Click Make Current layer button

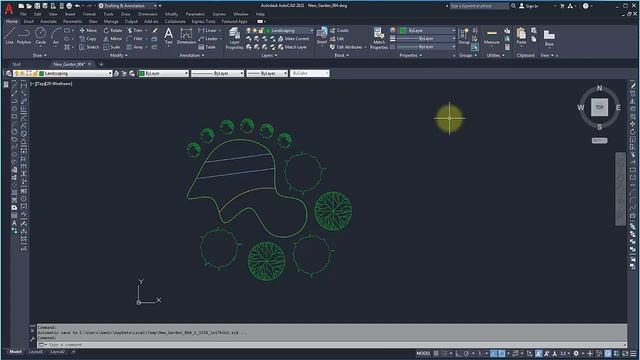pyautogui.click(x=293, y=39)
